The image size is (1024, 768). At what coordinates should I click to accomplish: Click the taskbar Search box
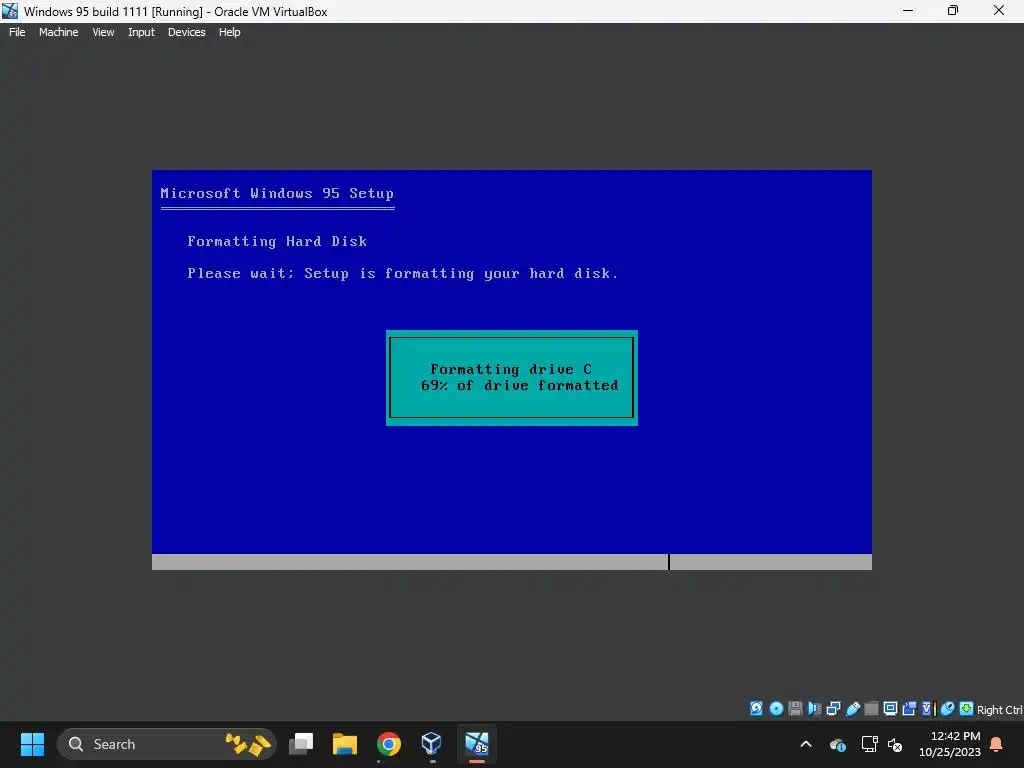[167, 744]
